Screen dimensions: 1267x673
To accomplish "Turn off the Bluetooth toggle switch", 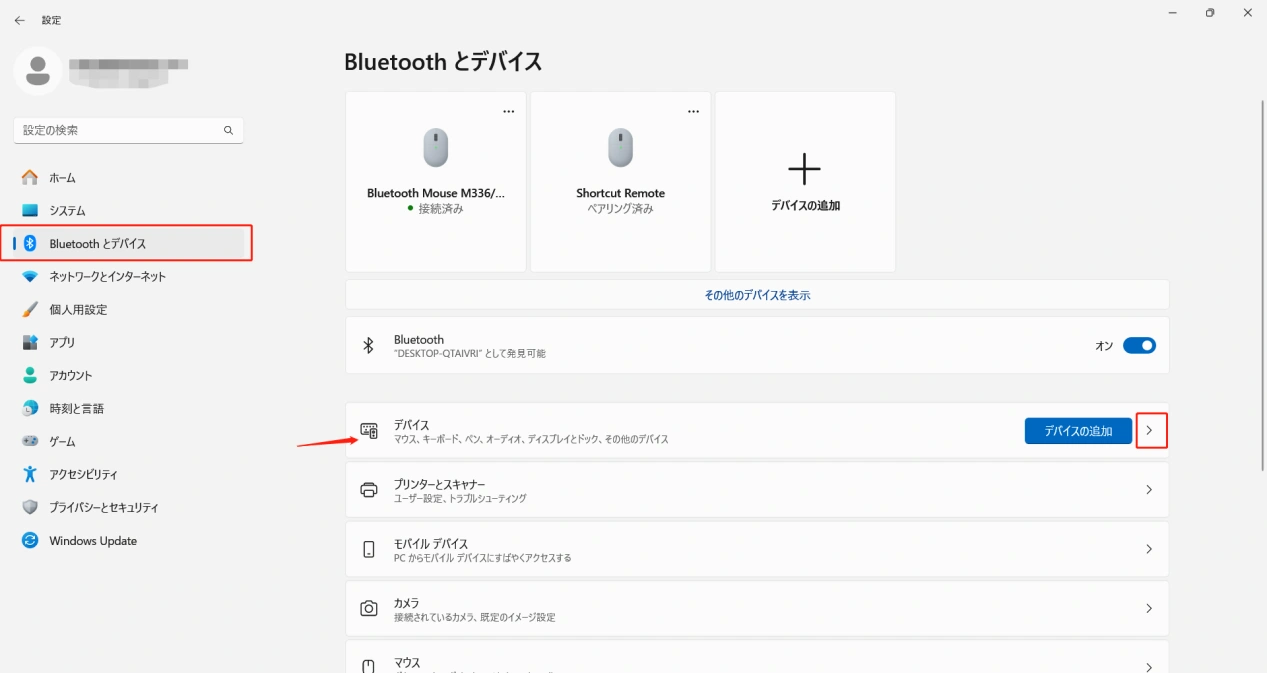I will click(x=1139, y=346).
